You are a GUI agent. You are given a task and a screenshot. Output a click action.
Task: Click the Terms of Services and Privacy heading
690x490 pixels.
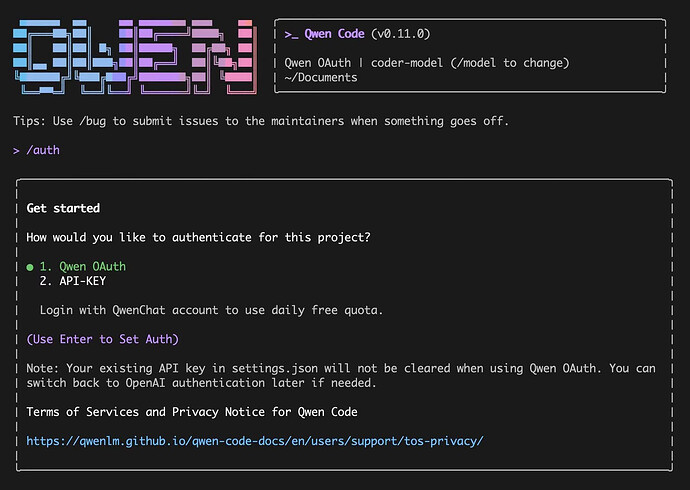(192, 411)
